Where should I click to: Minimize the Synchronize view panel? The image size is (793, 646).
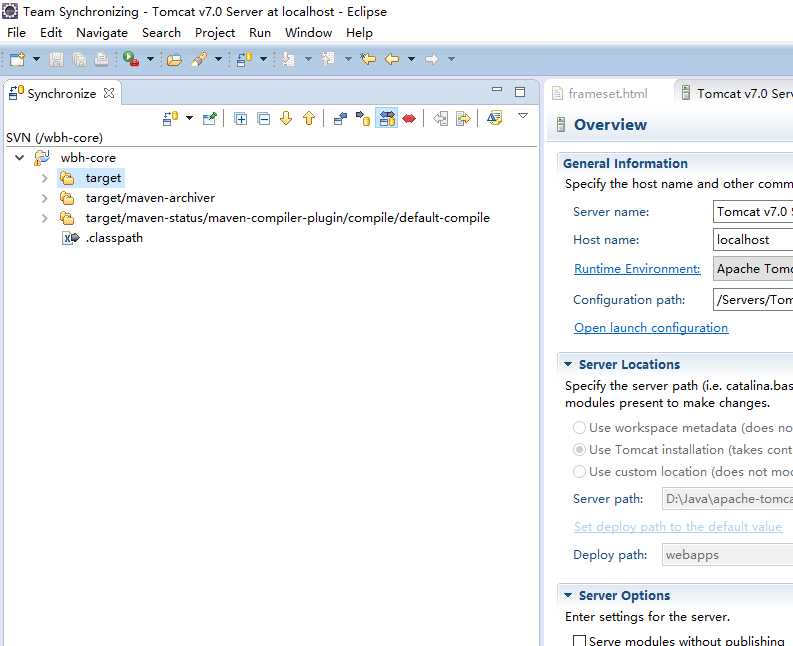497,90
